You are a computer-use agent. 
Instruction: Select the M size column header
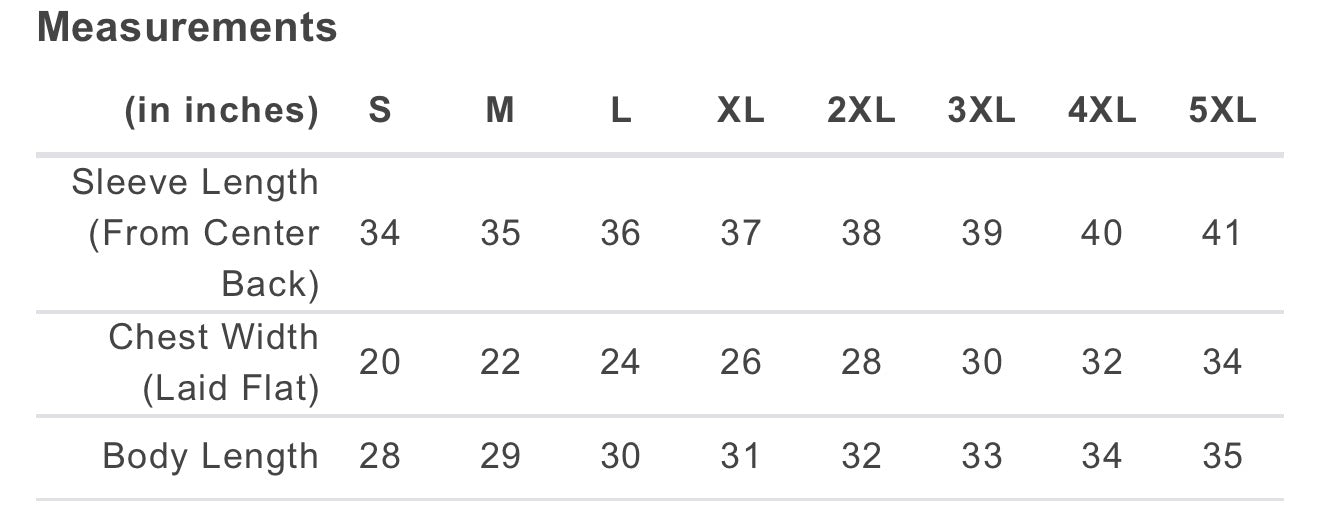[500, 111]
